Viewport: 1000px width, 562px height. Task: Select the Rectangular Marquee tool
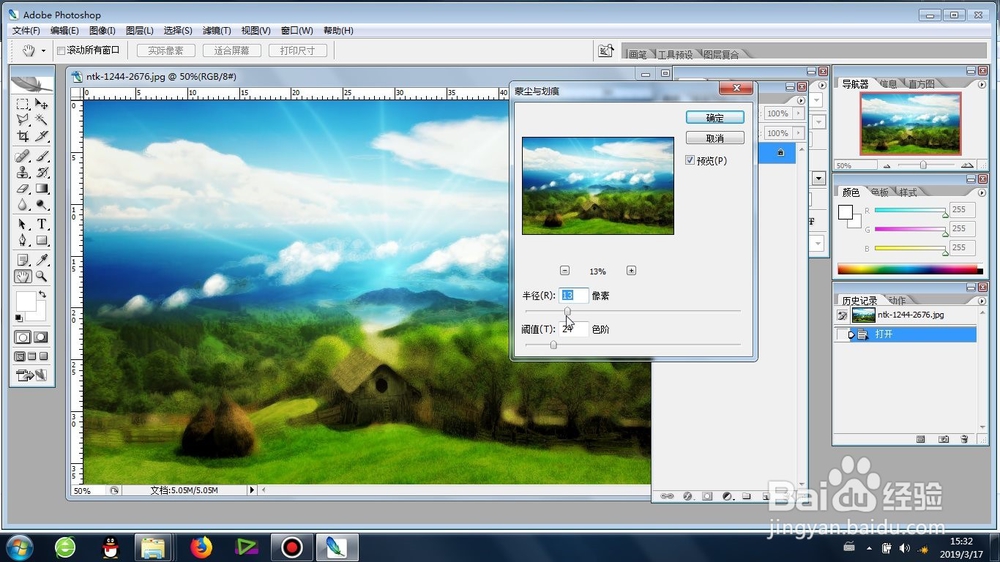click(23, 103)
